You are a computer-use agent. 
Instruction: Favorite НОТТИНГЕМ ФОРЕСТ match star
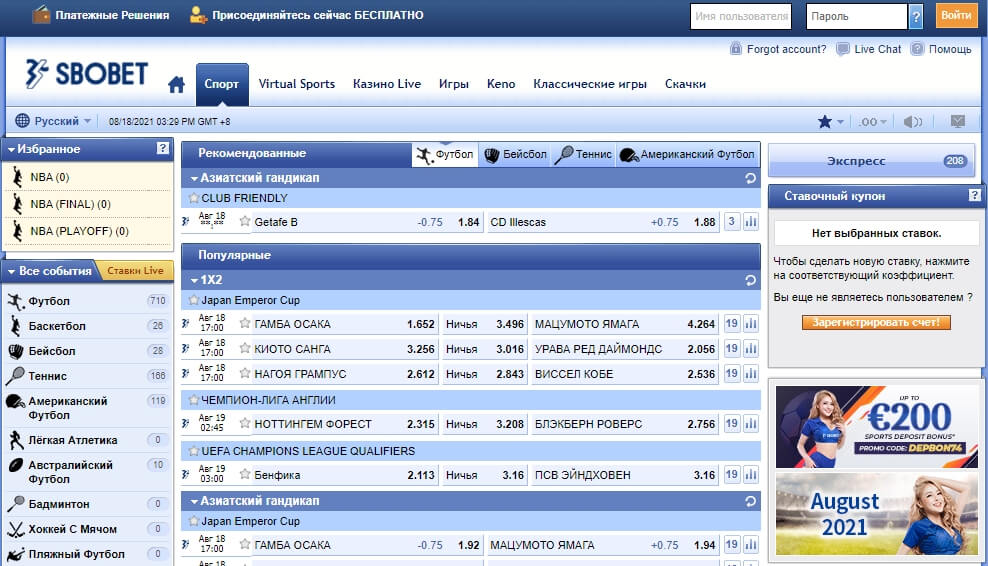click(x=245, y=424)
